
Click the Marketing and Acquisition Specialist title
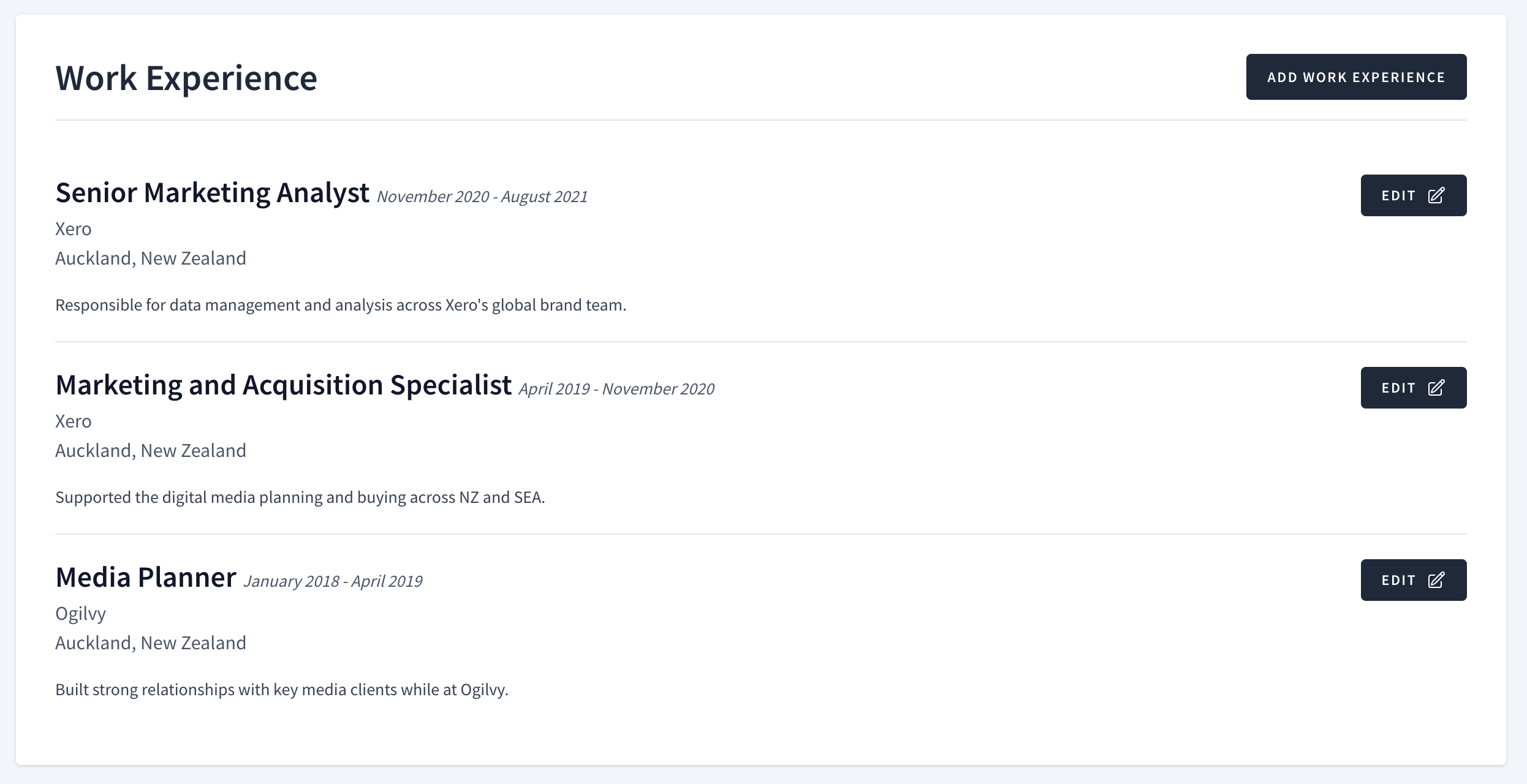[284, 385]
